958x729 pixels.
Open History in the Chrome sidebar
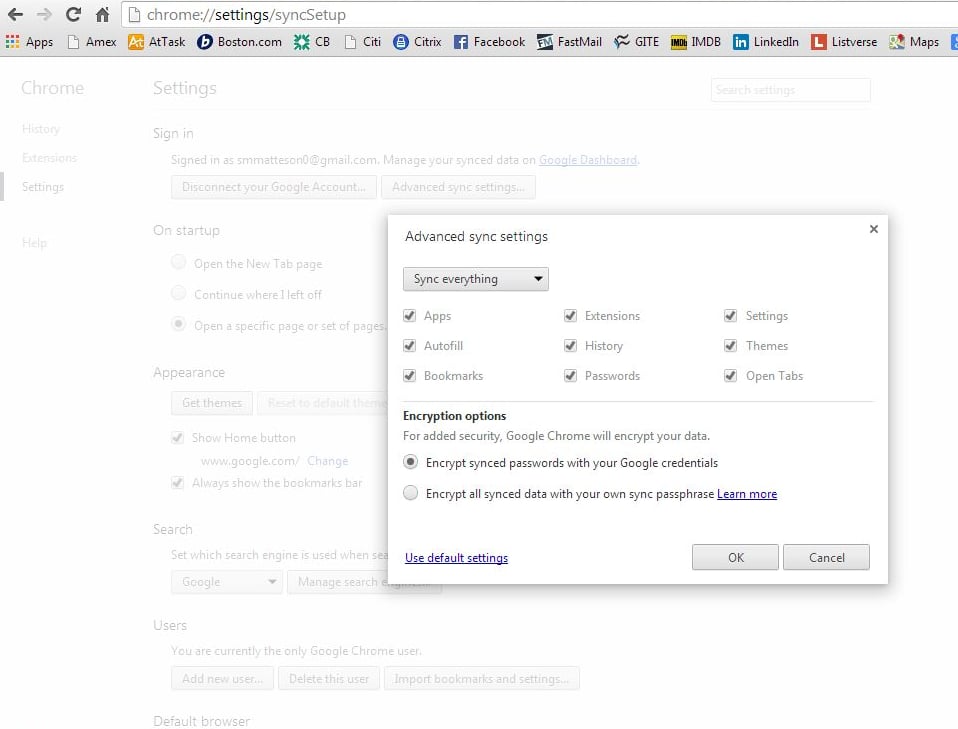[41, 129]
